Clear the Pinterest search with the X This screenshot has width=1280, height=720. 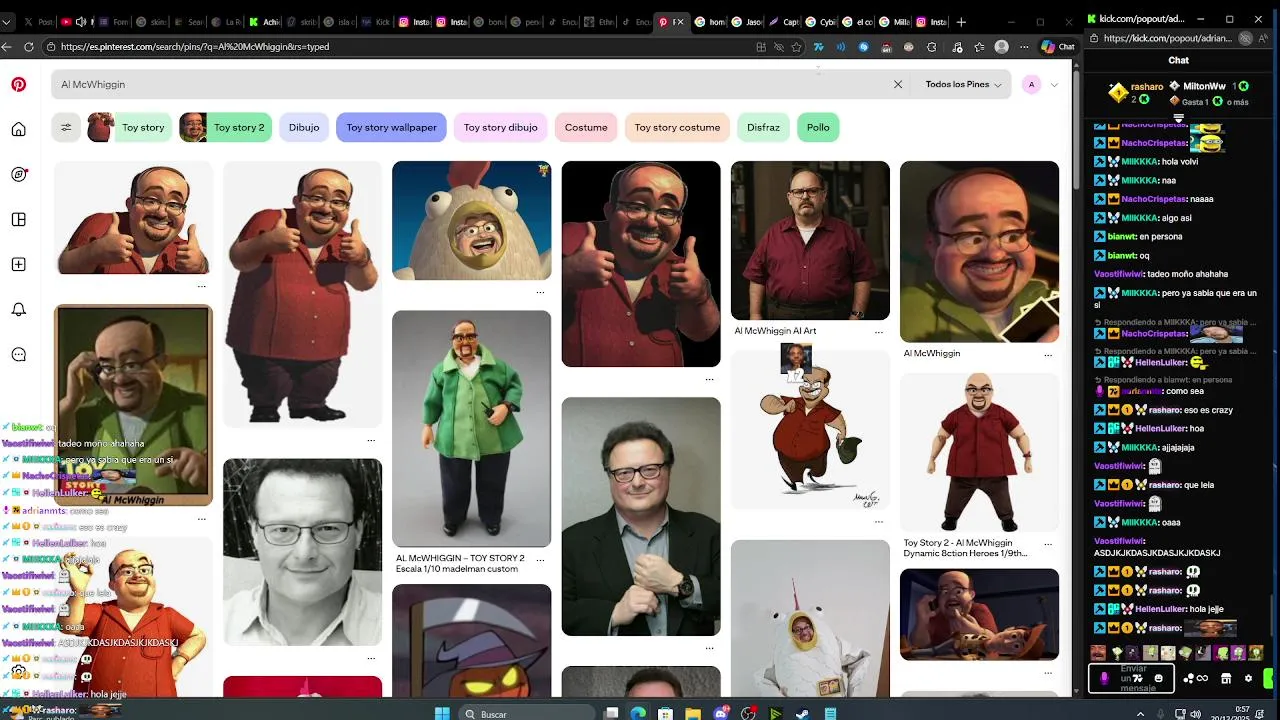click(x=898, y=85)
